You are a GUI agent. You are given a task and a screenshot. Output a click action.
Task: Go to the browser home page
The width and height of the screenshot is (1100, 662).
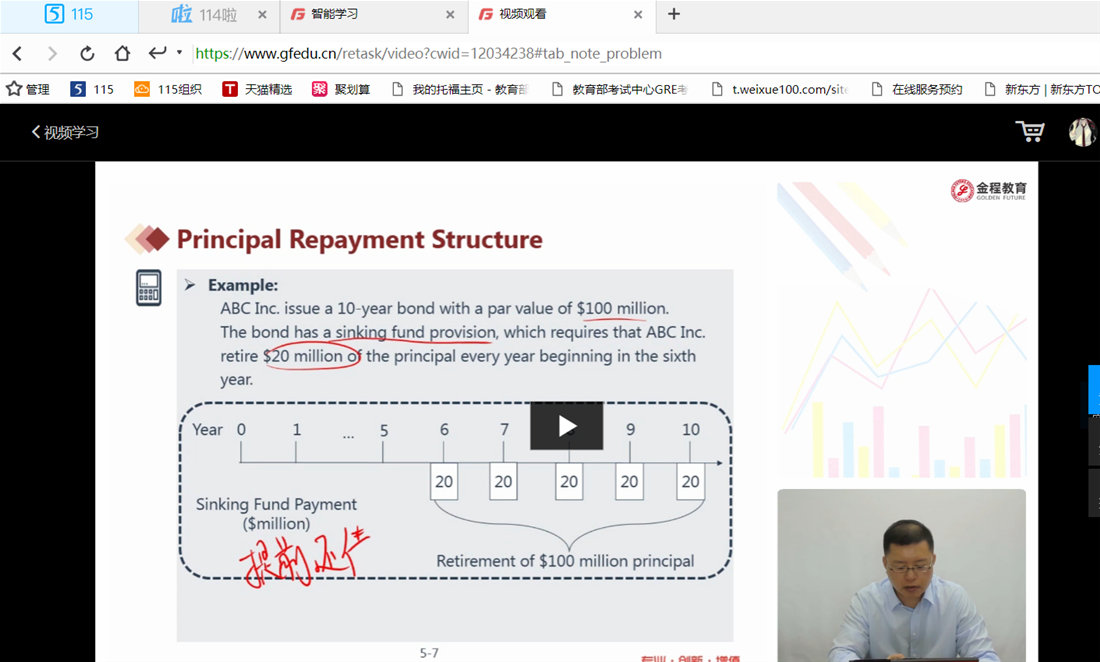[x=122, y=53]
